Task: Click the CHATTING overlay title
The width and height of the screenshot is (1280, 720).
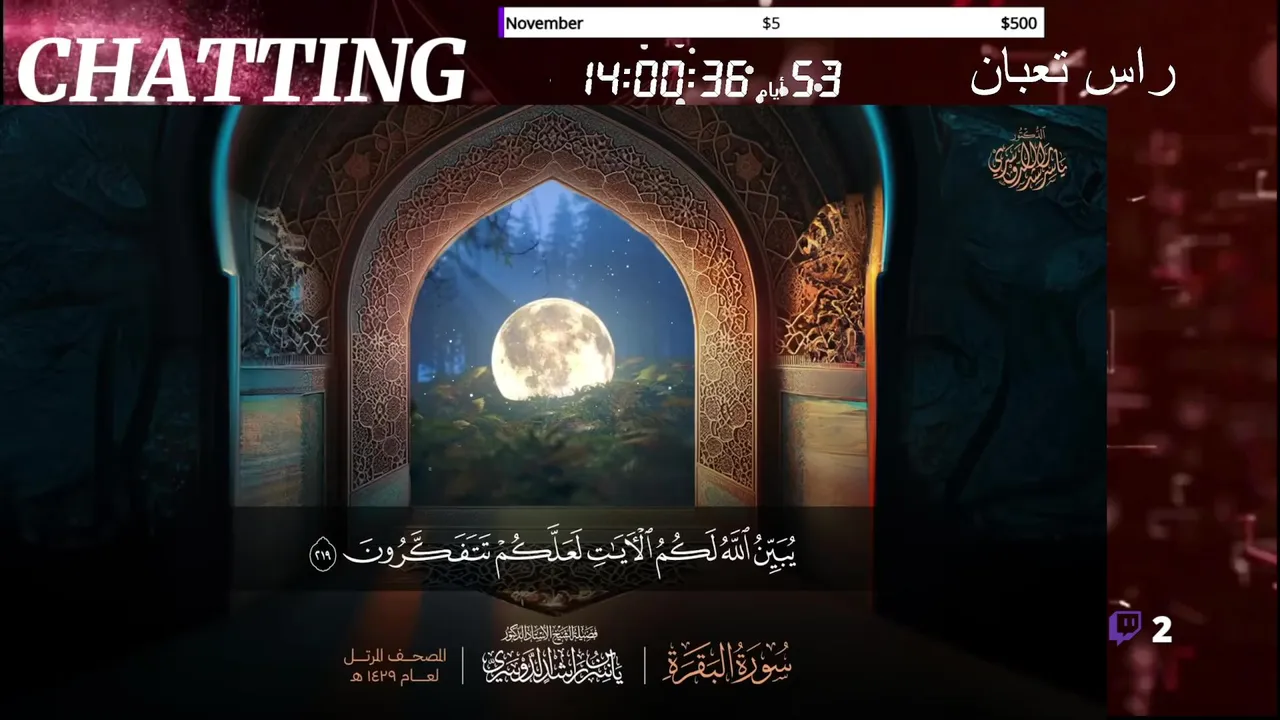Action: 241,71
